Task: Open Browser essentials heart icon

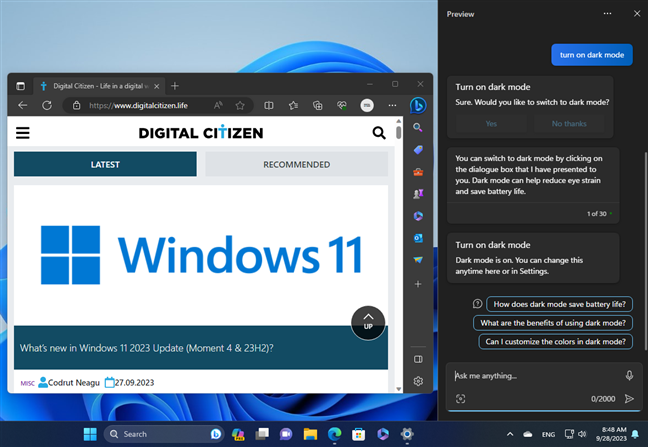Action: coord(342,105)
